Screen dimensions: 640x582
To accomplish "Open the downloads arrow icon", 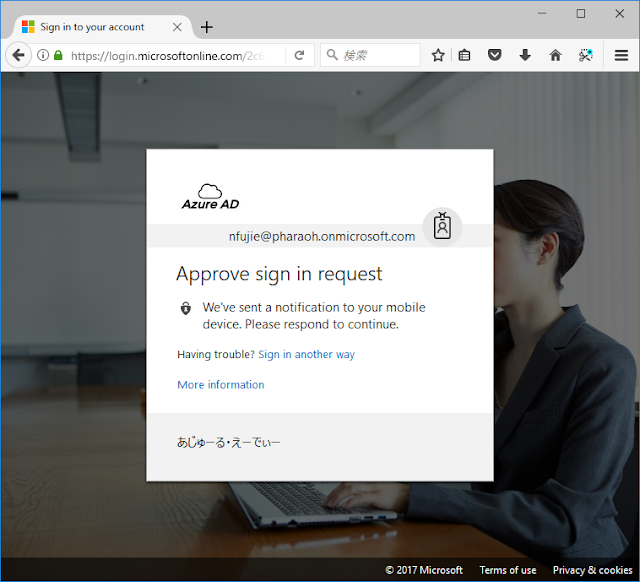I will point(525,55).
